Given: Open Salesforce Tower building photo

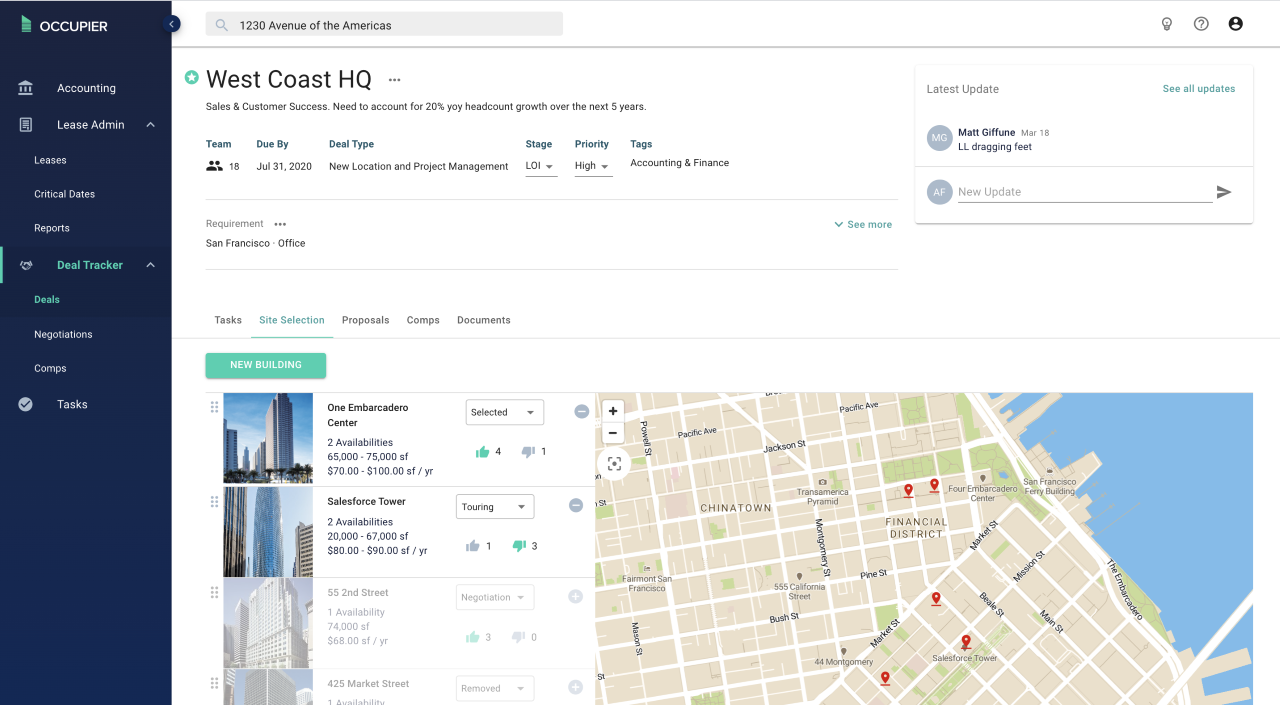Looking at the screenshot, I should (x=268, y=532).
